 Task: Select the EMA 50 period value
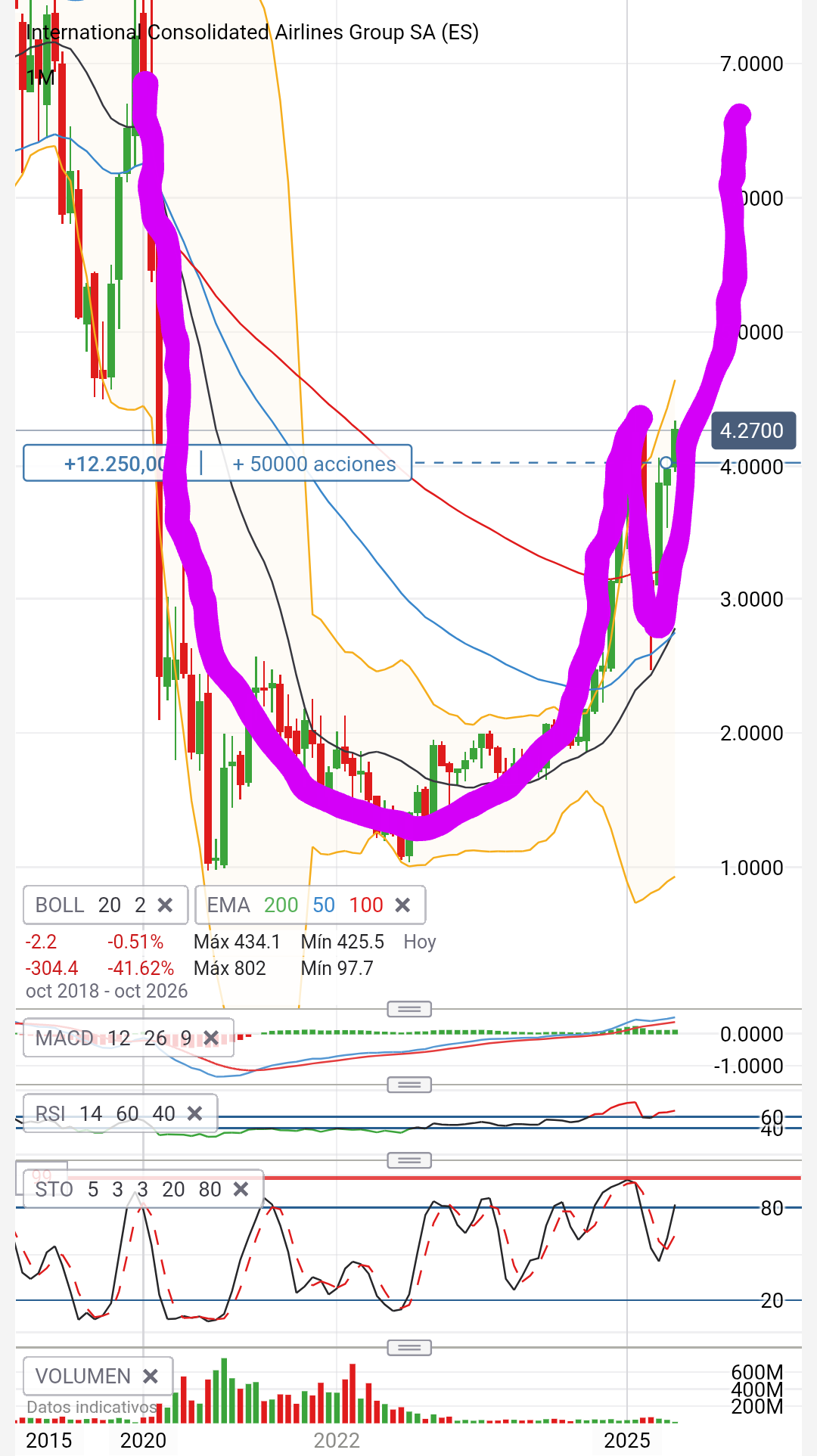324,905
